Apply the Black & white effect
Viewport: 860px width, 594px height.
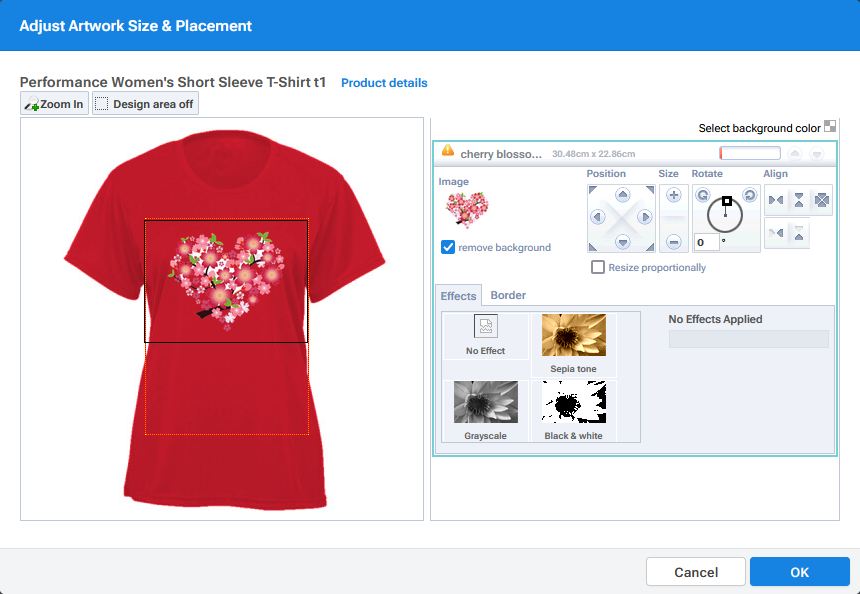tap(573, 411)
